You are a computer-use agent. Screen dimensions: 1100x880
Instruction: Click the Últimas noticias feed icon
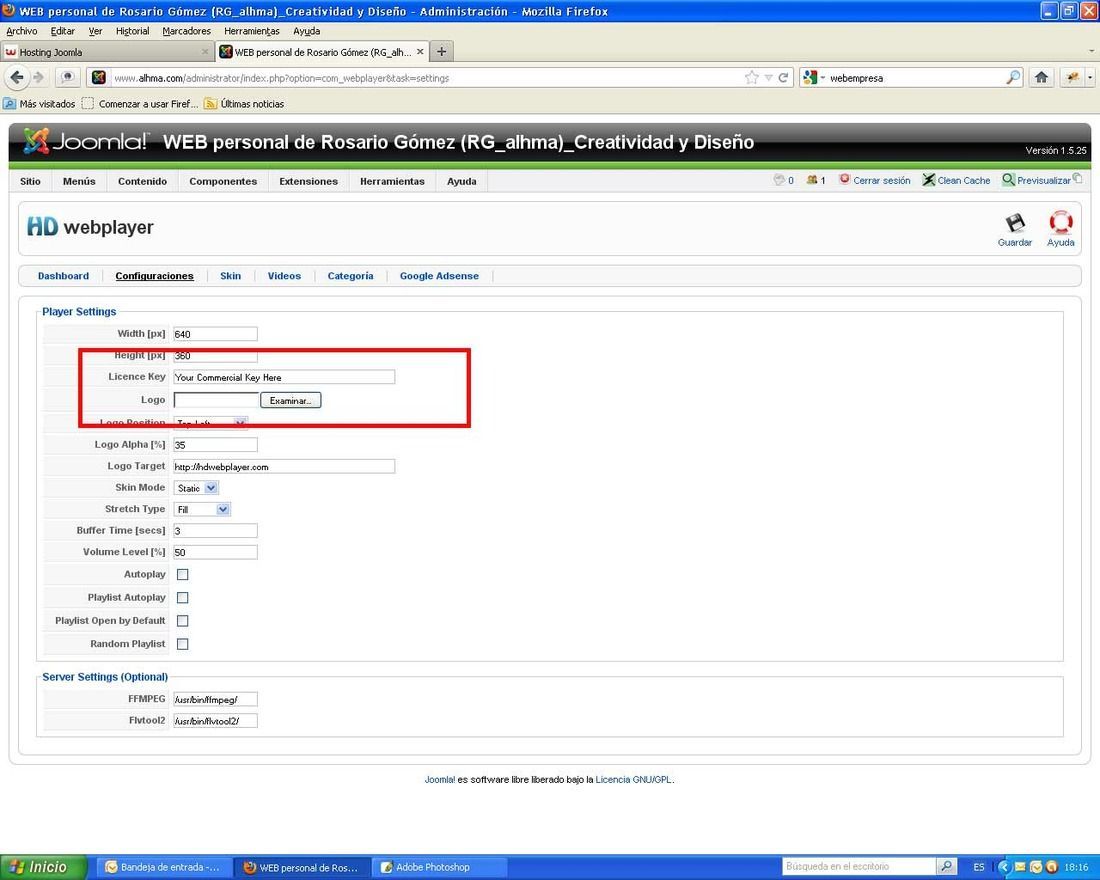coord(210,104)
